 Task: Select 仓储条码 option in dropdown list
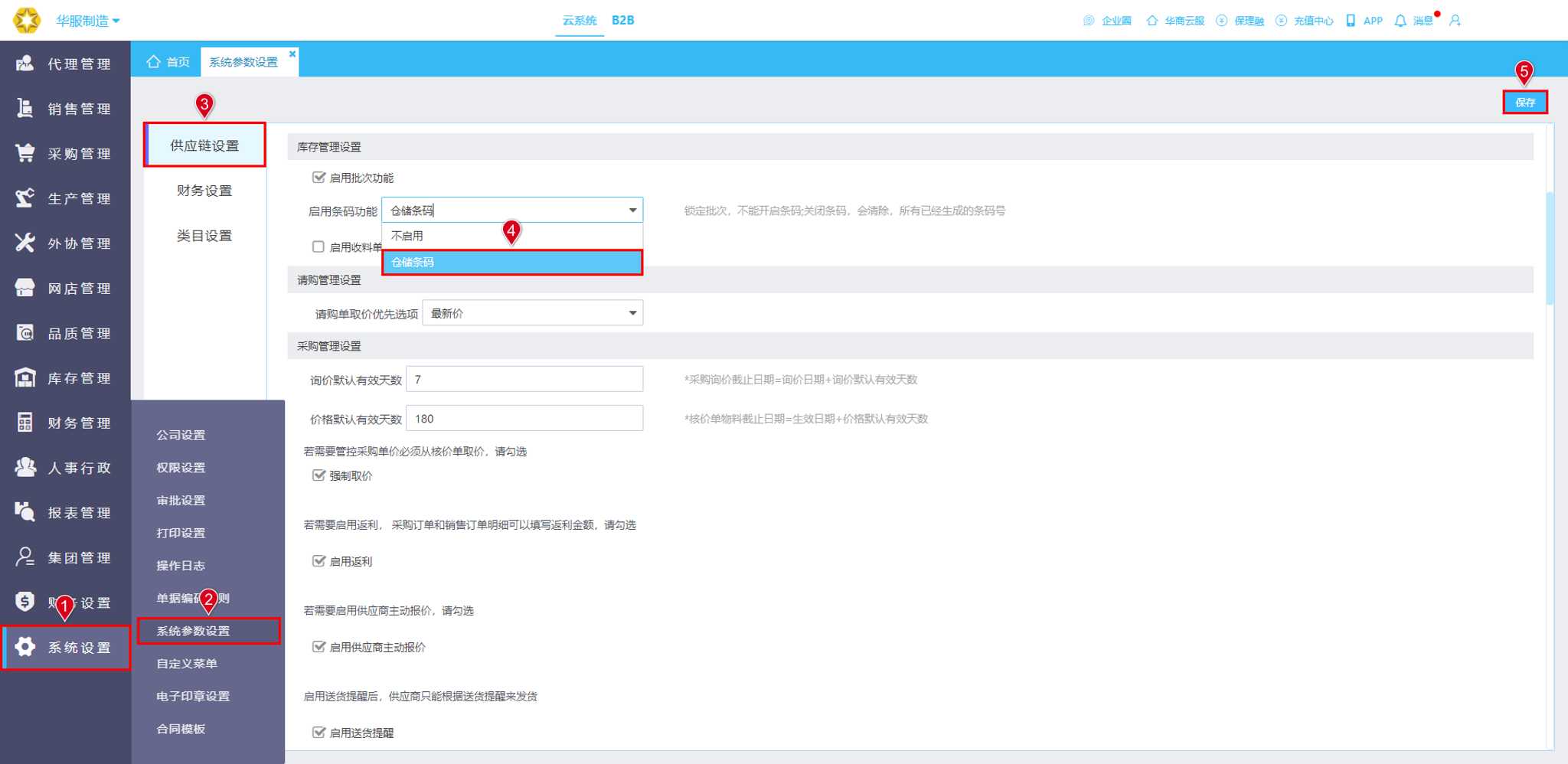click(x=512, y=262)
